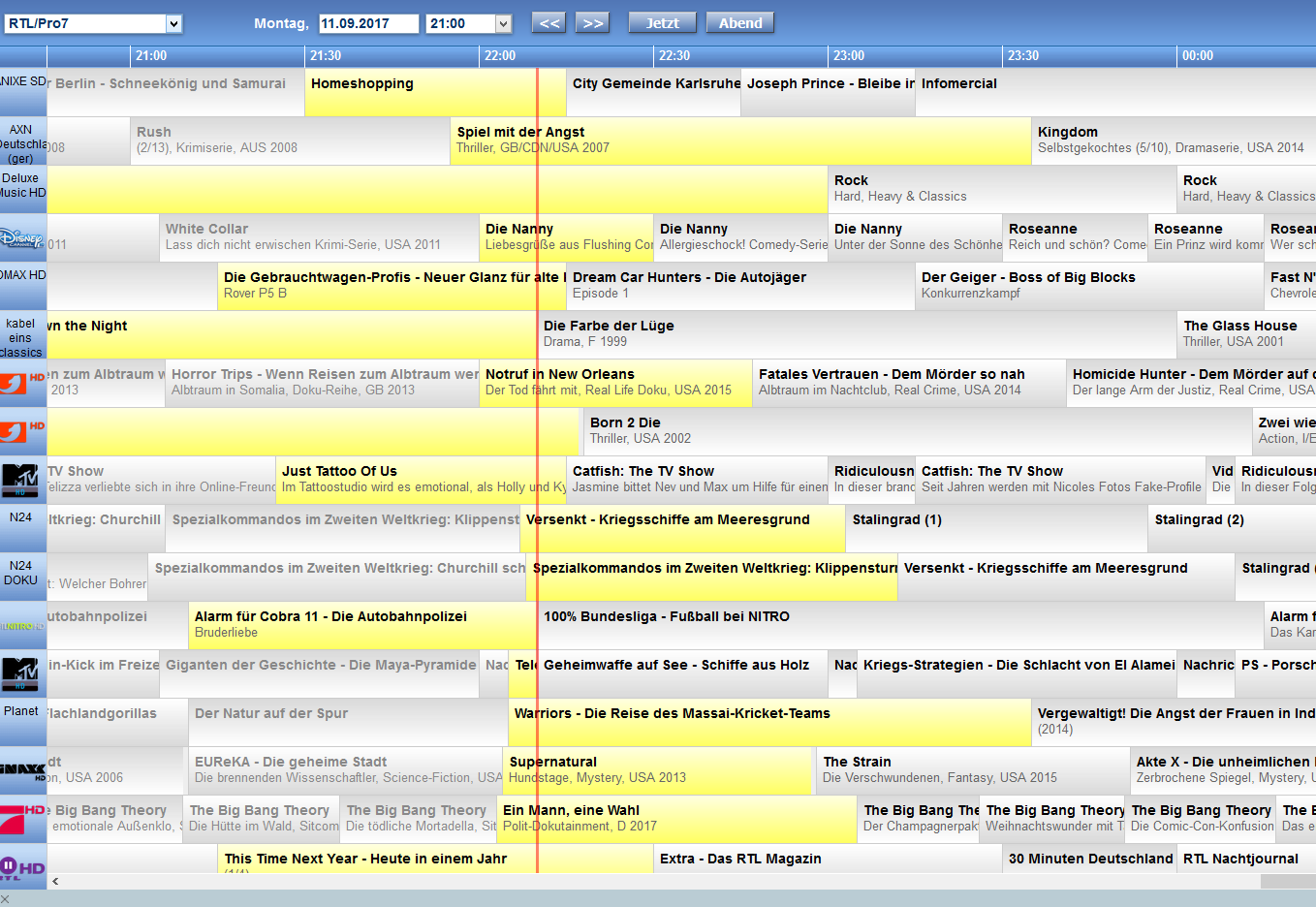Viewport: 1316px width, 907px height.
Task: Open Alarm für Cobra 11 programme
Action: (362, 625)
